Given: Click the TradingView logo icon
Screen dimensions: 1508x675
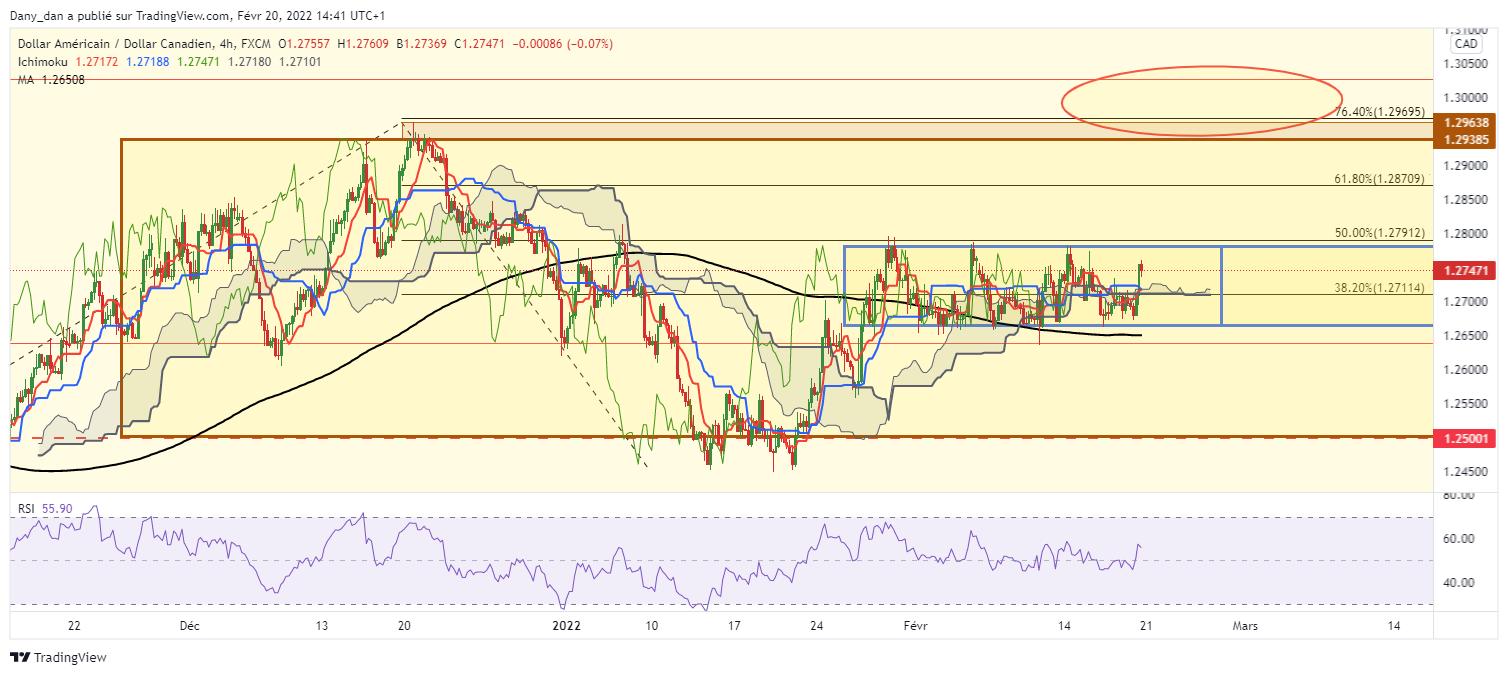Looking at the screenshot, I should tap(20, 657).
